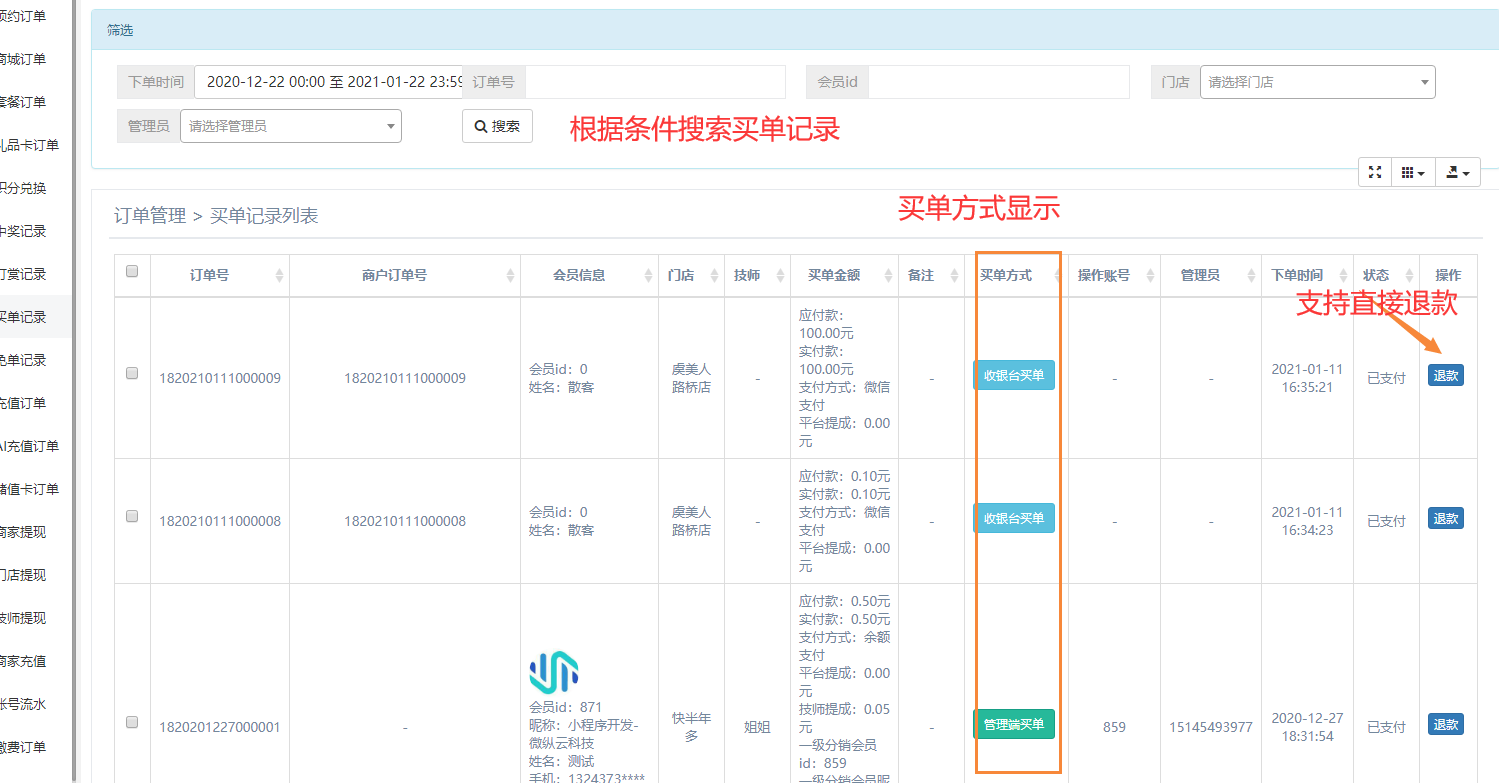Screen dimensions: 1499x783
Task: Open the column visibility grid dropdown
Action: pyautogui.click(x=1412, y=172)
